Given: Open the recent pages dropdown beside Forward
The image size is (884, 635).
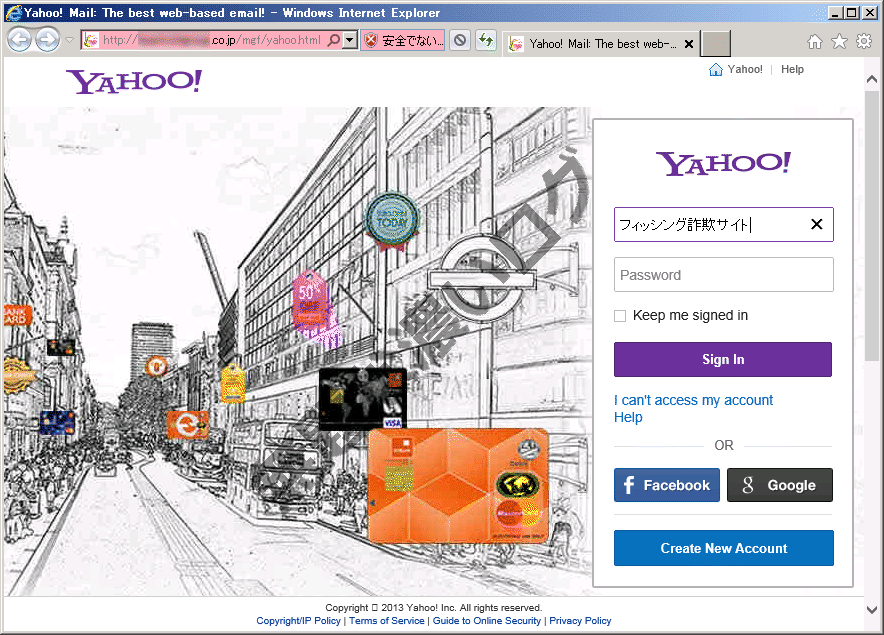Looking at the screenshot, I should pos(69,40).
